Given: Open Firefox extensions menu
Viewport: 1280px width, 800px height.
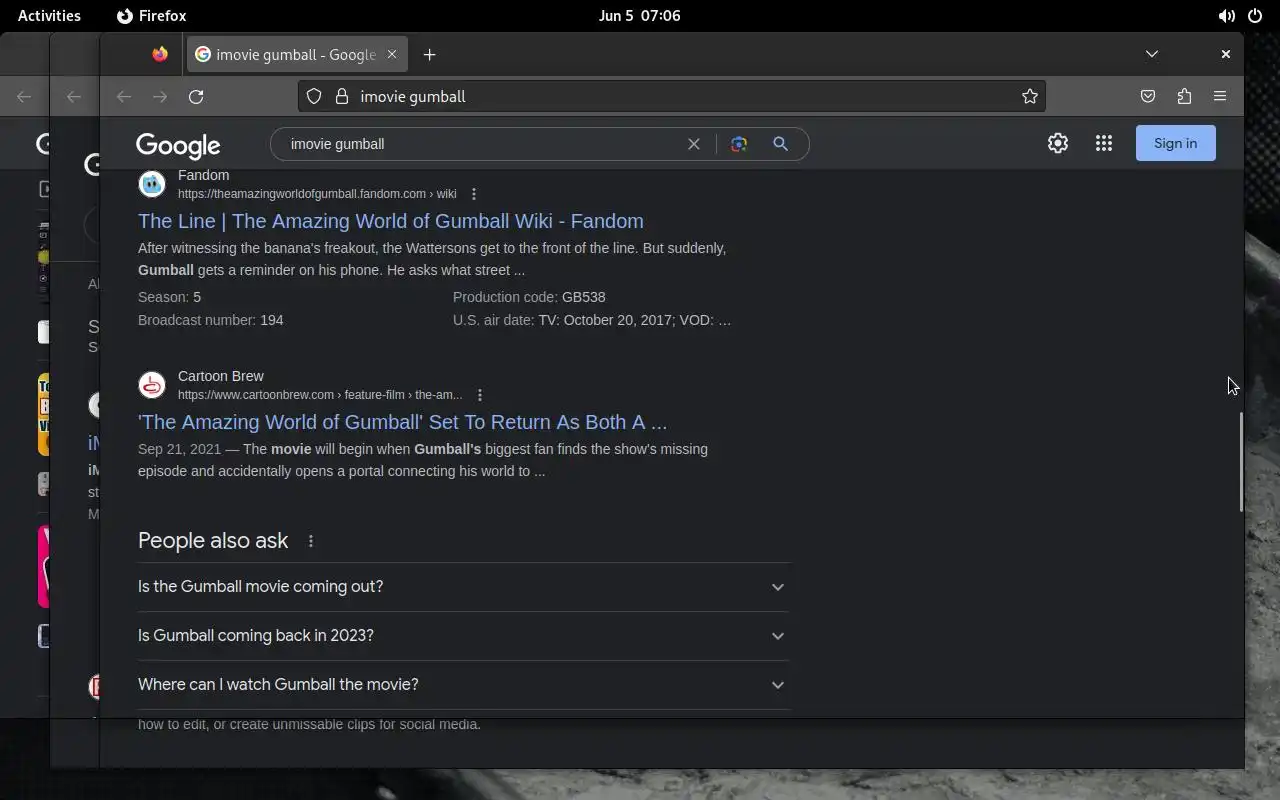Looking at the screenshot, I should tap(1184, 96).
